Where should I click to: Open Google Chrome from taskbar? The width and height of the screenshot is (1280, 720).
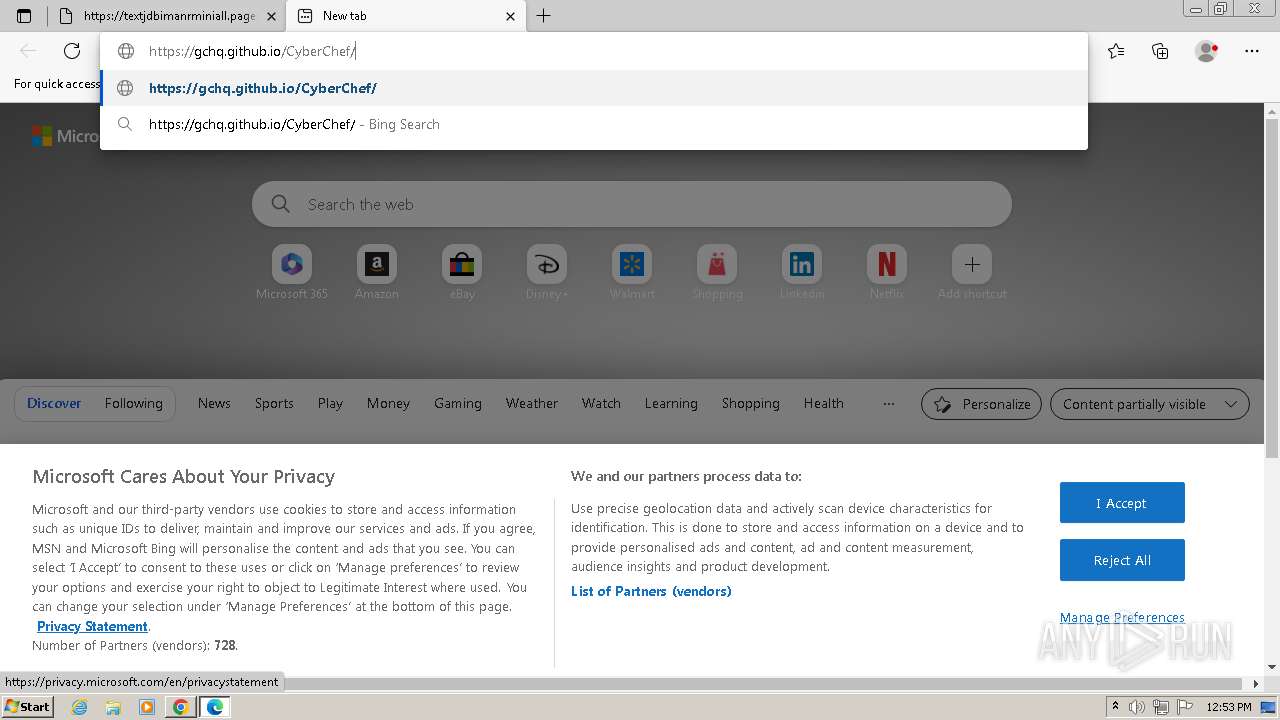(180, 707)
